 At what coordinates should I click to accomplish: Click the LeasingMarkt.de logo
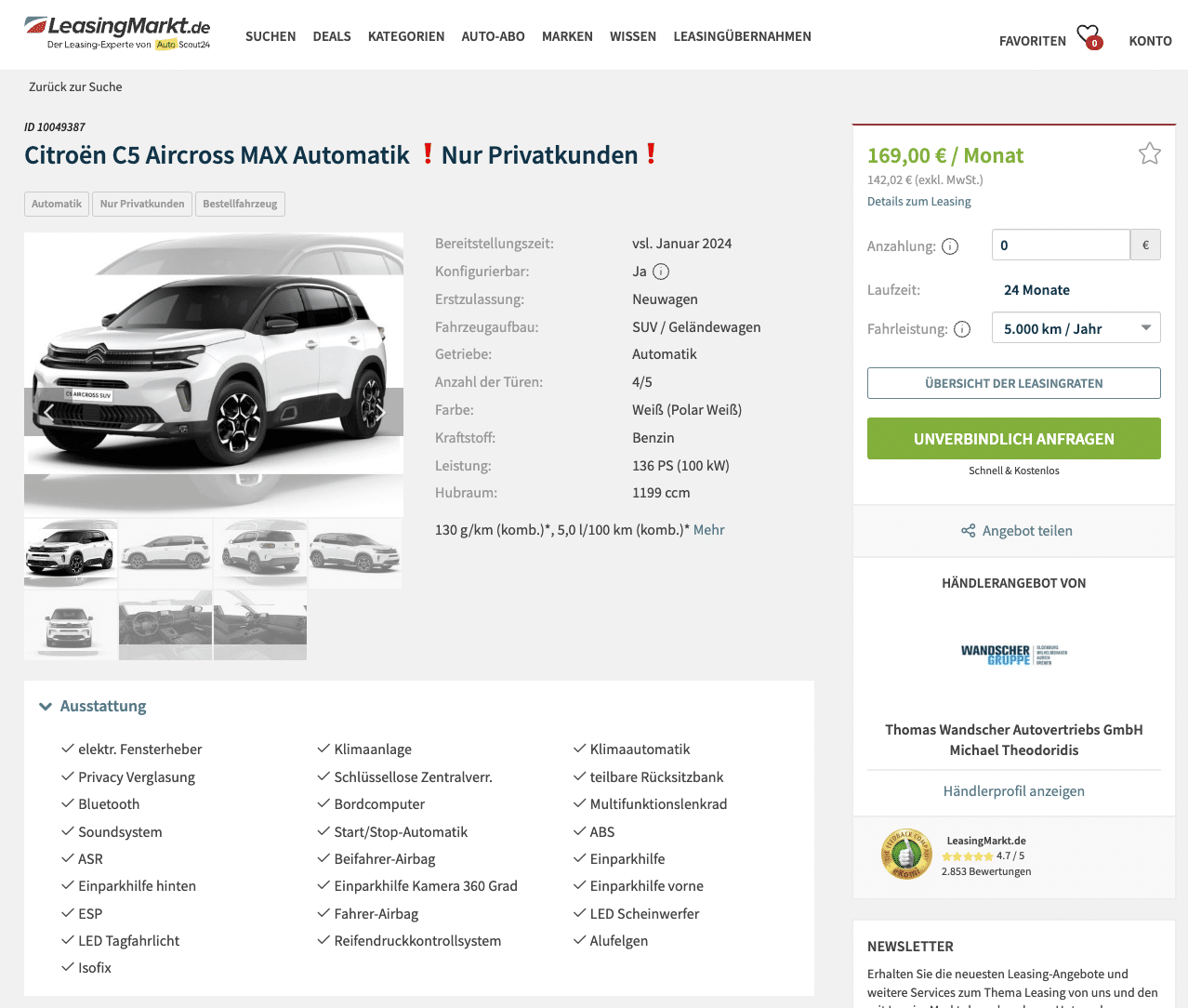click(117, 33)
